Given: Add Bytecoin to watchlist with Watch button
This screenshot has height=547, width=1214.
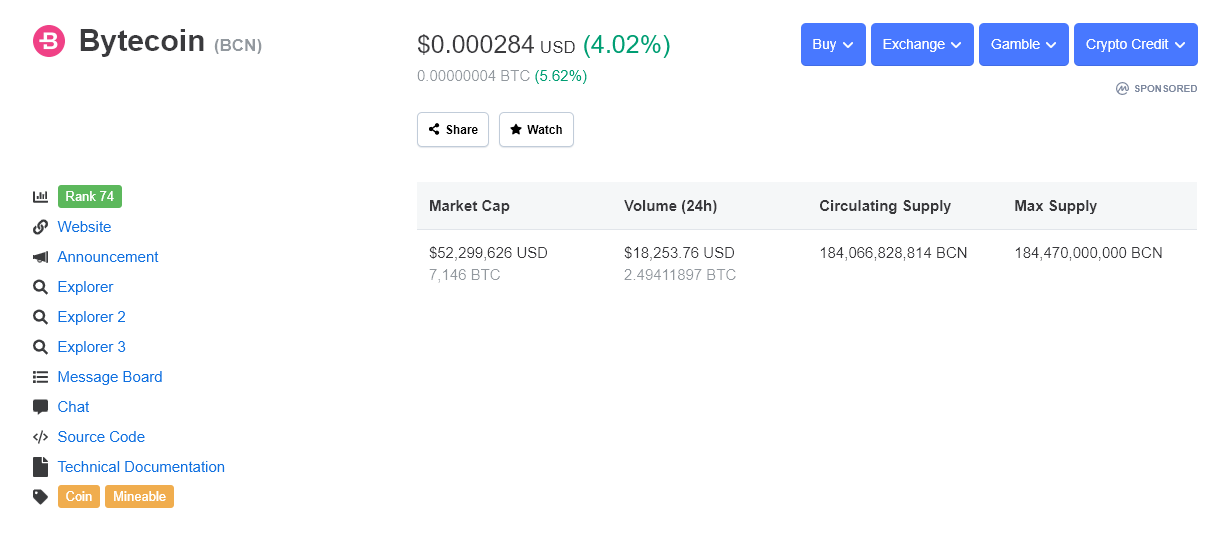Looking at the screenshot, I should point(536,130).
